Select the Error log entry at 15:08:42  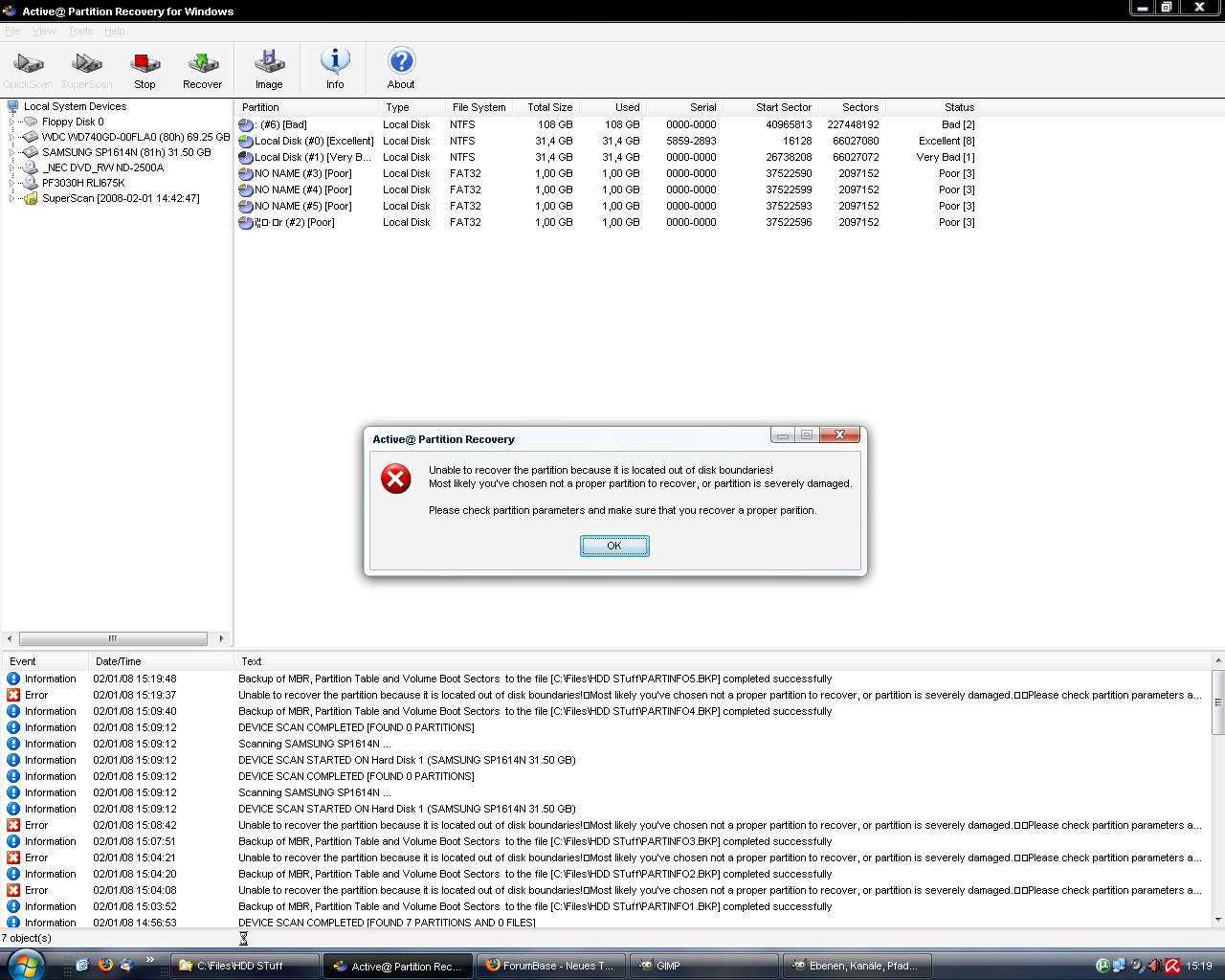(606, 825)
